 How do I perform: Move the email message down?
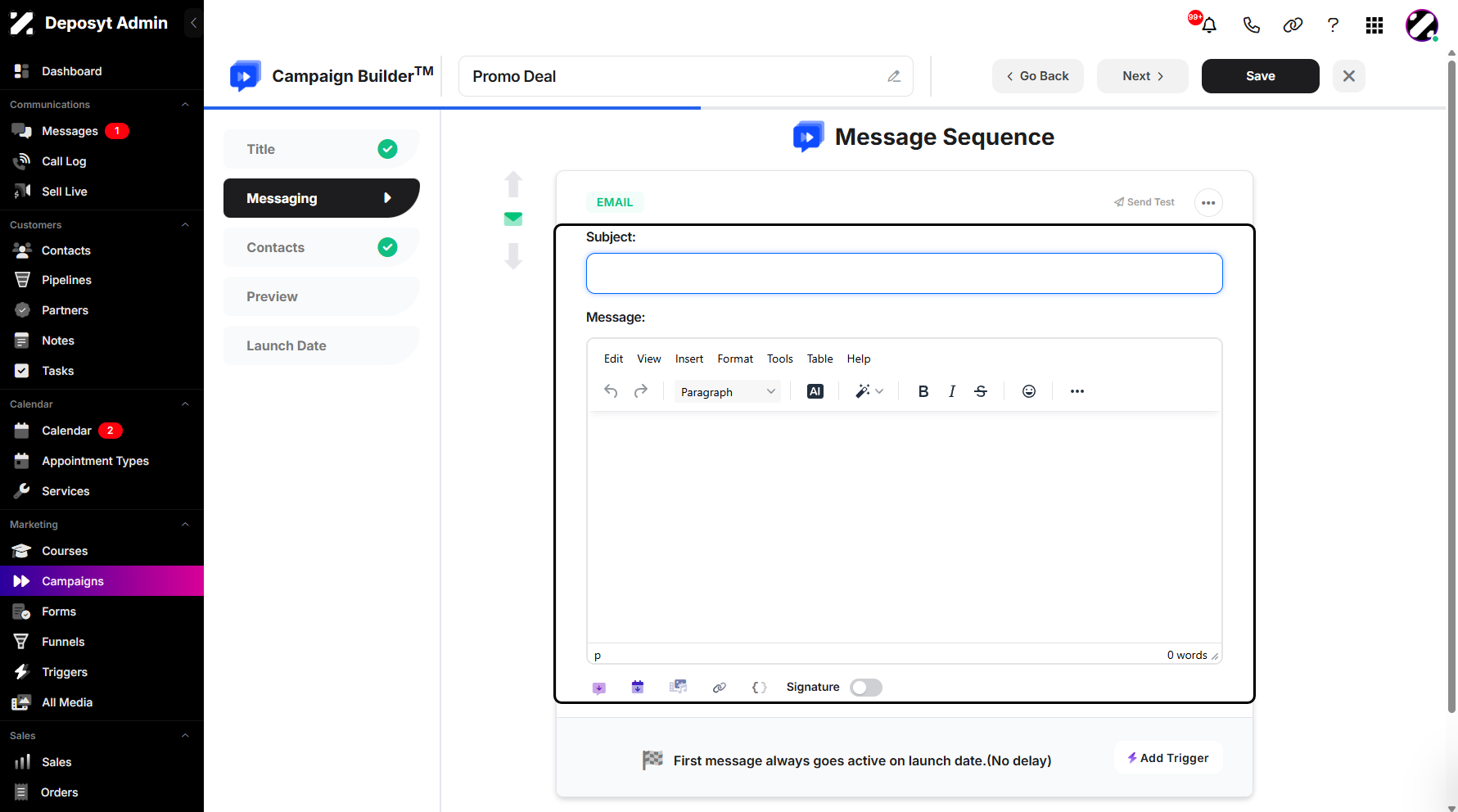[x=513, y=256]
